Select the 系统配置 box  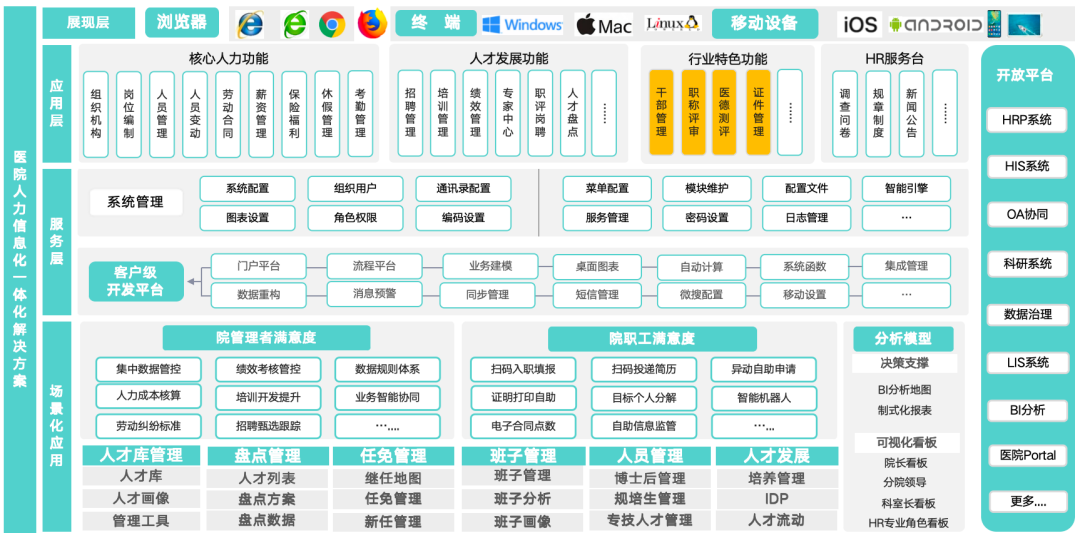(247, 189)
